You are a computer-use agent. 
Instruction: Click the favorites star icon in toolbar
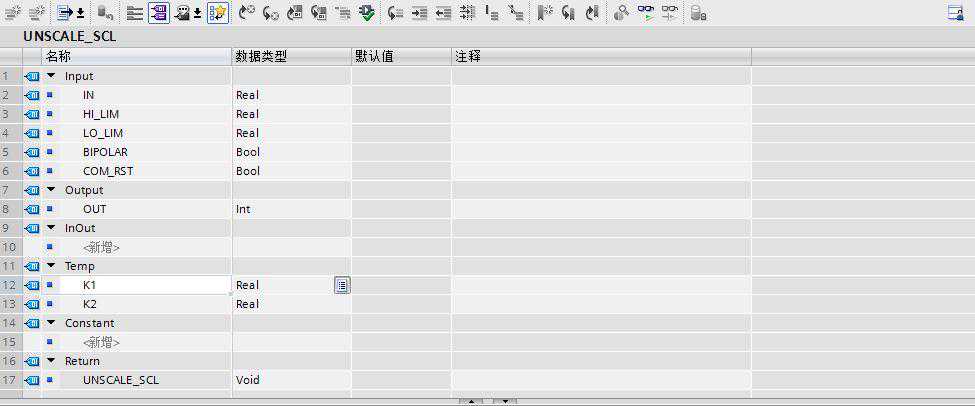pos(217,13)
